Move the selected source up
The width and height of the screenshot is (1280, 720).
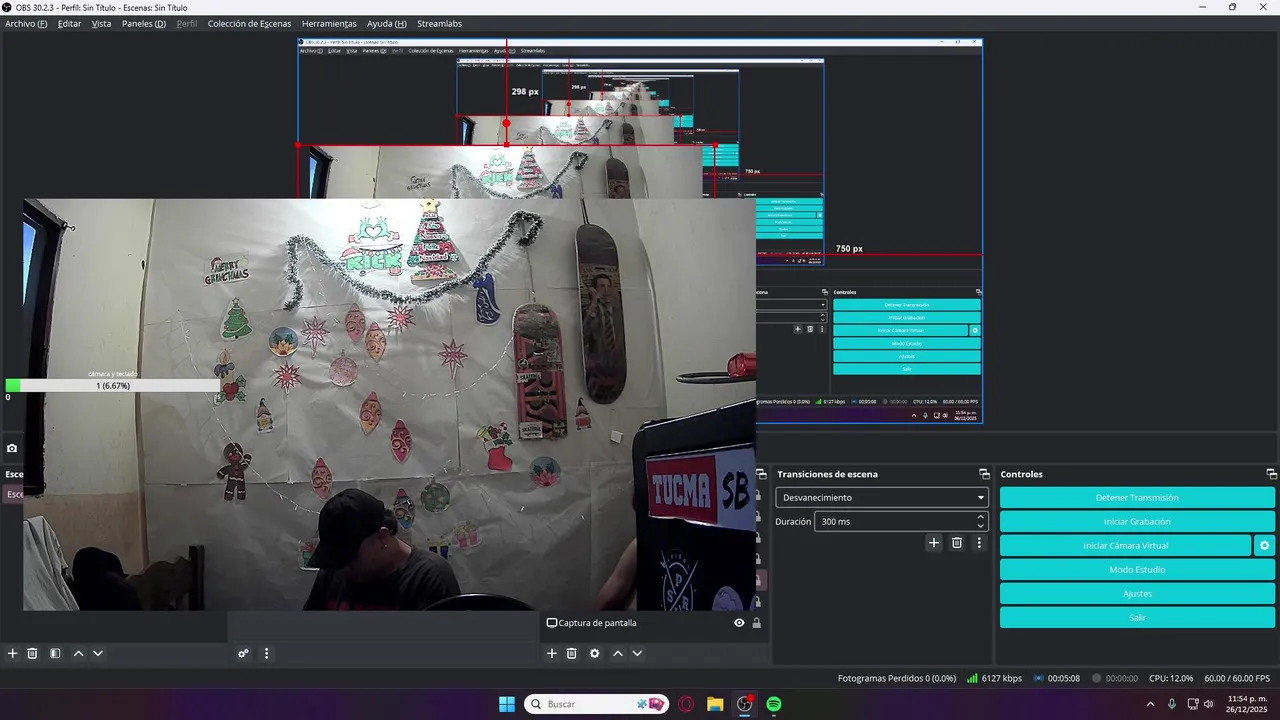(x=618, y=653)
